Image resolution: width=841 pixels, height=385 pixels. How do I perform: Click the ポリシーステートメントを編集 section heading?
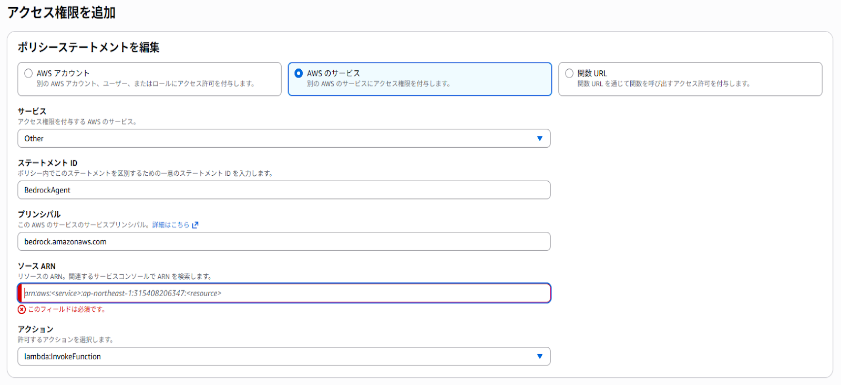pos(88,48)
